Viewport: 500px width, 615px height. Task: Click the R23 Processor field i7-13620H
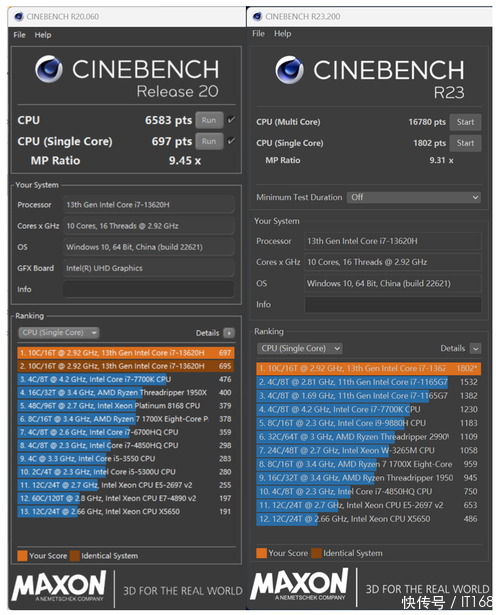(x=393, y=241)
